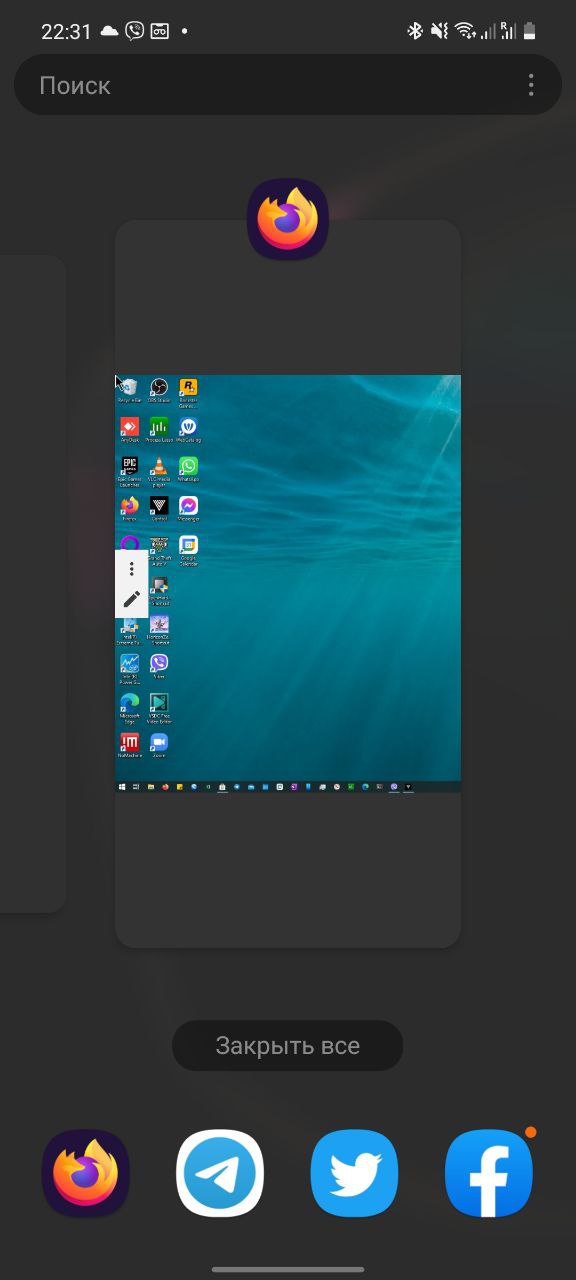Launch Firefox from the bottom dock
The image size is (576, 1280).
point(85,1173)
